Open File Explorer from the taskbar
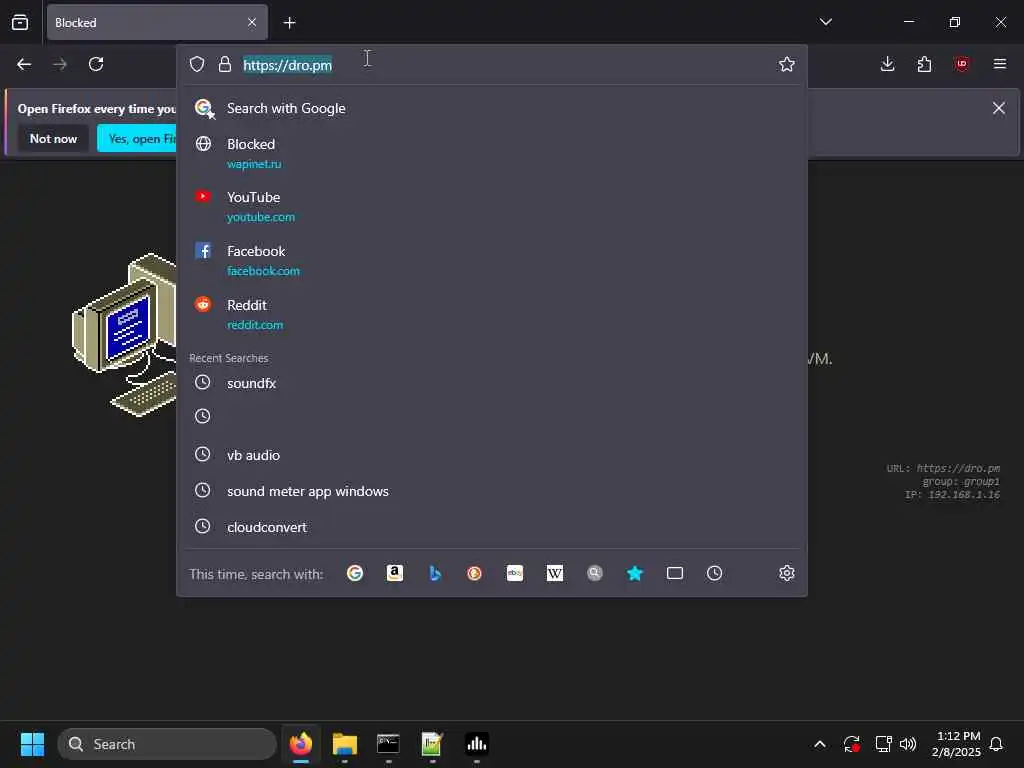 [345, 744]
